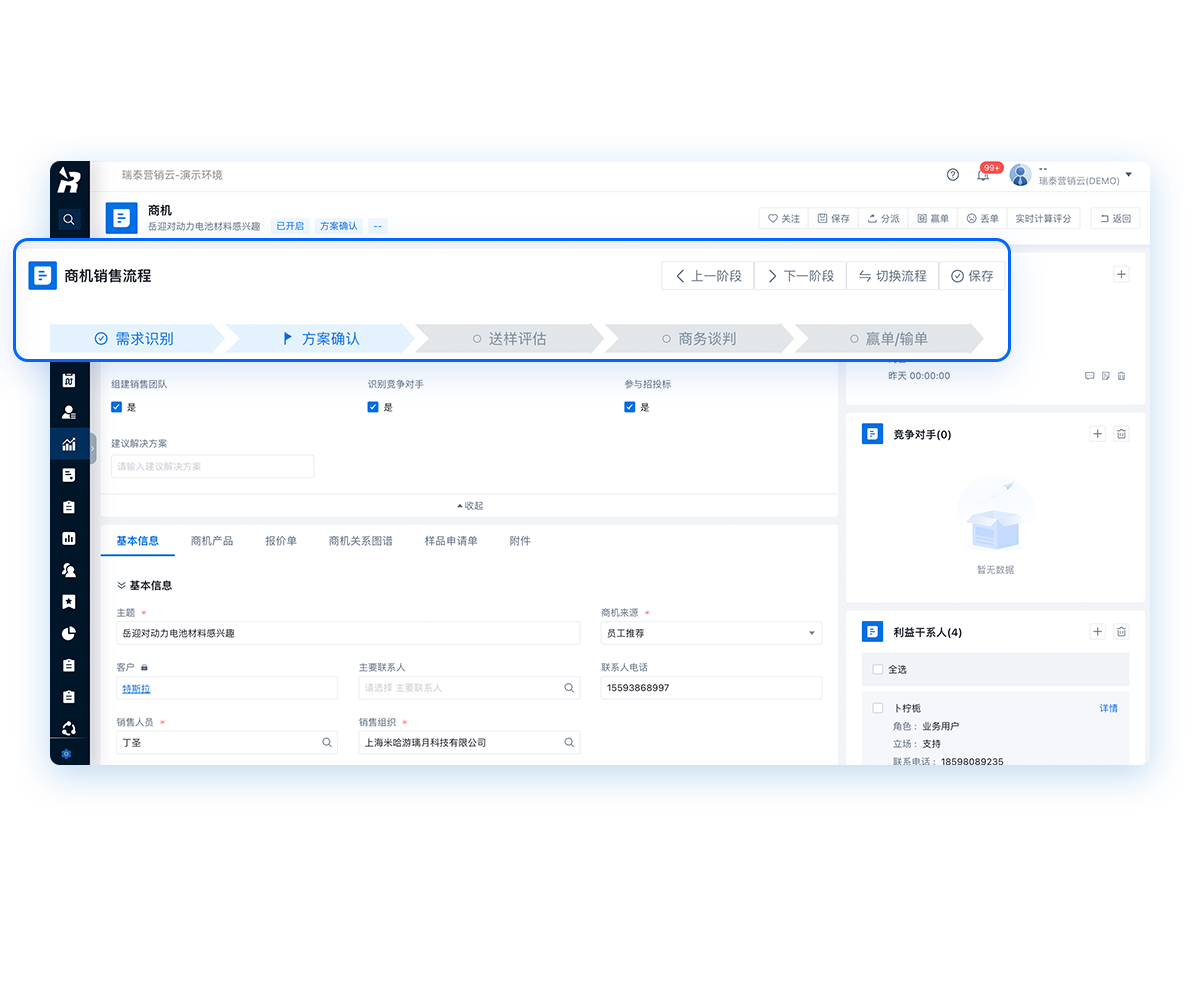Open the 特斯拉 customer link

[136, 687]
